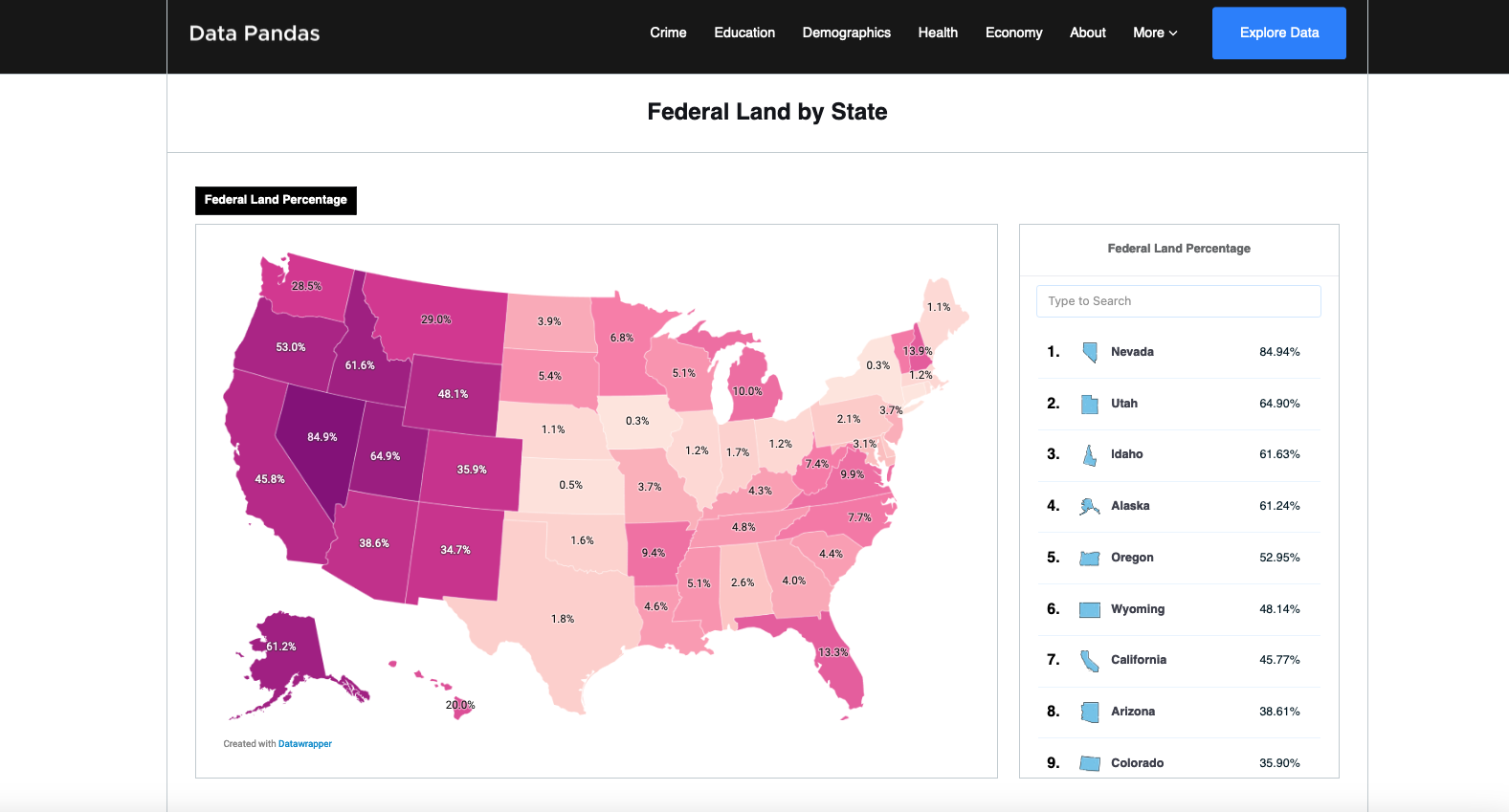Click the ranking panel Federal Land Percentage title
The image size is (1509, 812).
point(1179,249)
